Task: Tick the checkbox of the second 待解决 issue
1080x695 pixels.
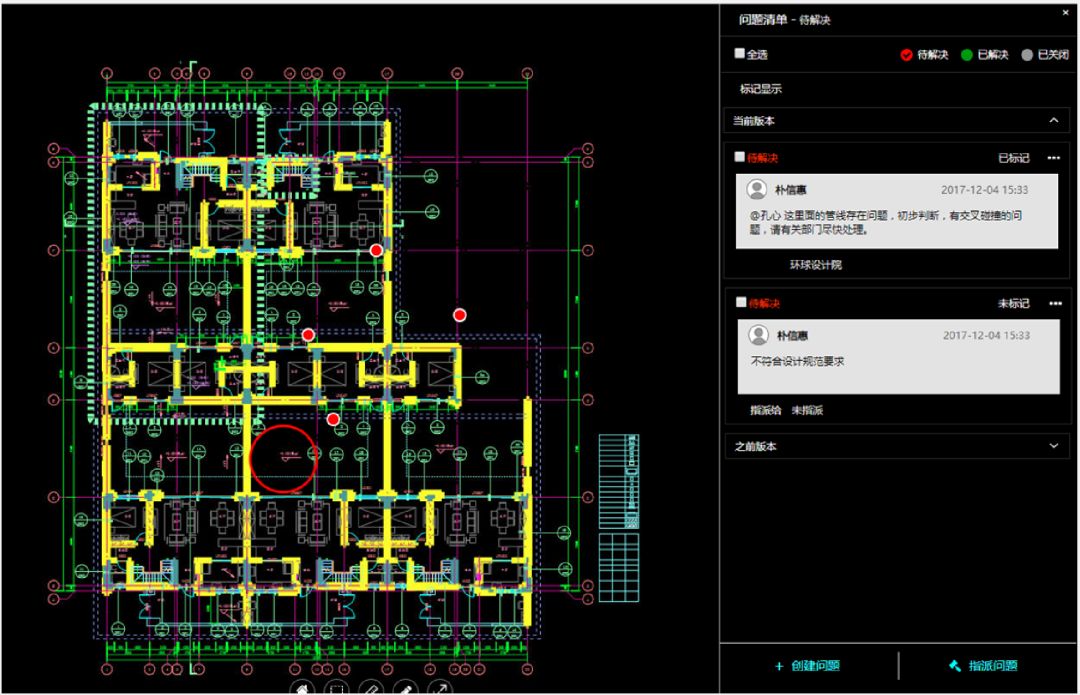Action: click(x=740, y=303)
